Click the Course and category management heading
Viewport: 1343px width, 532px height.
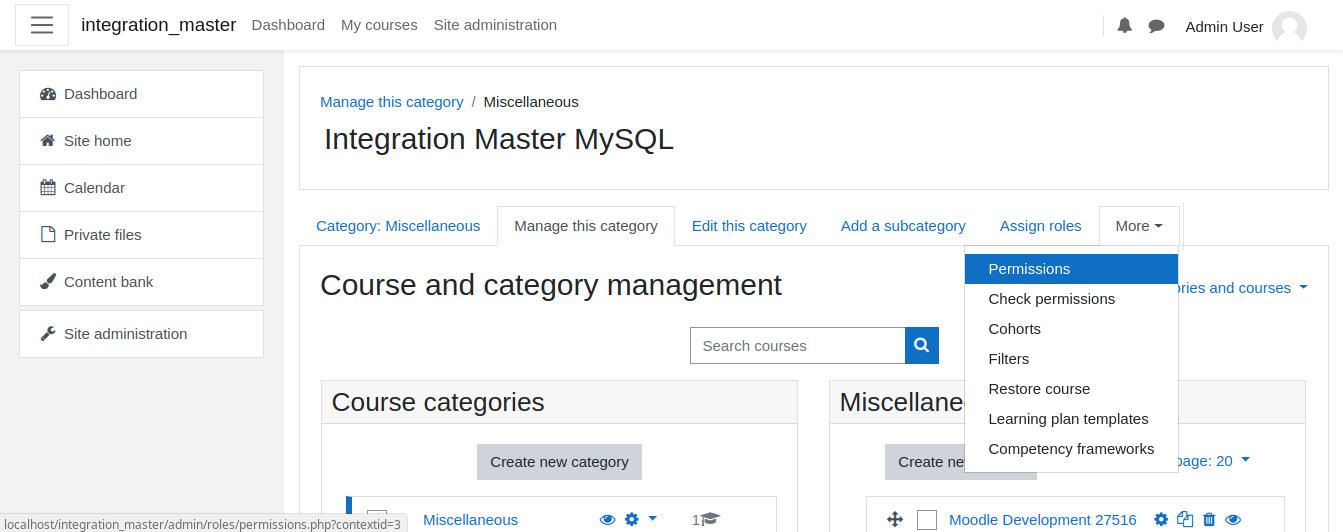click(x=551, y=285)
